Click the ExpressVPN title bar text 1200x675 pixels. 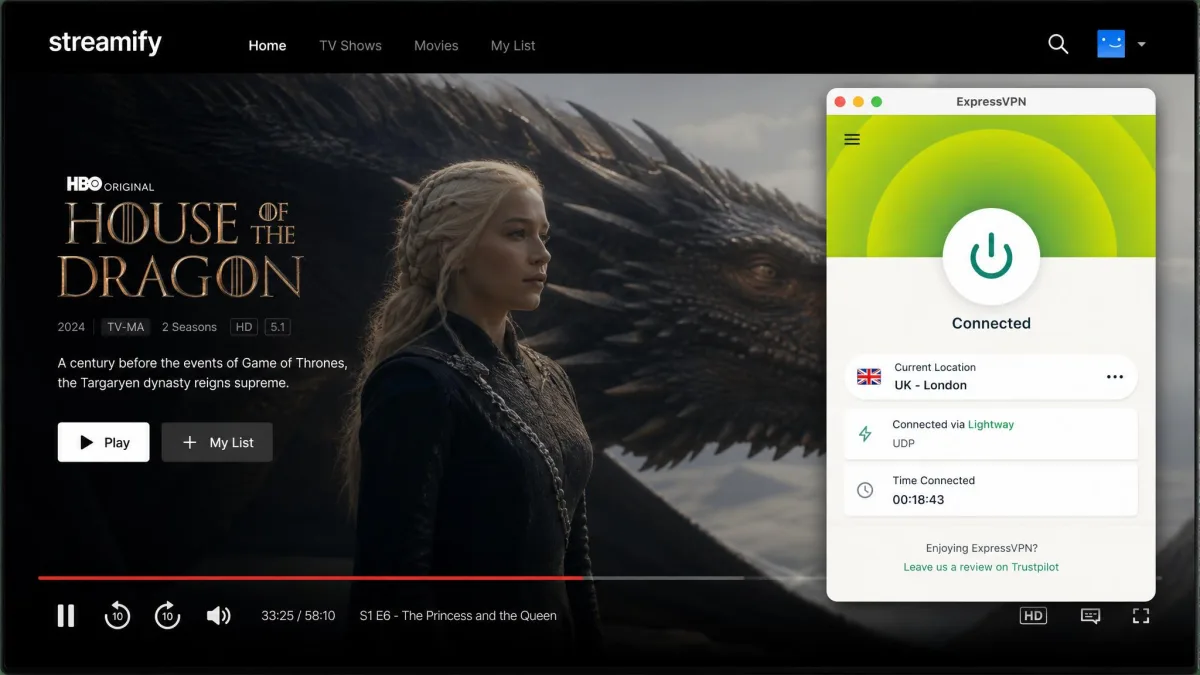pos(991,102)
